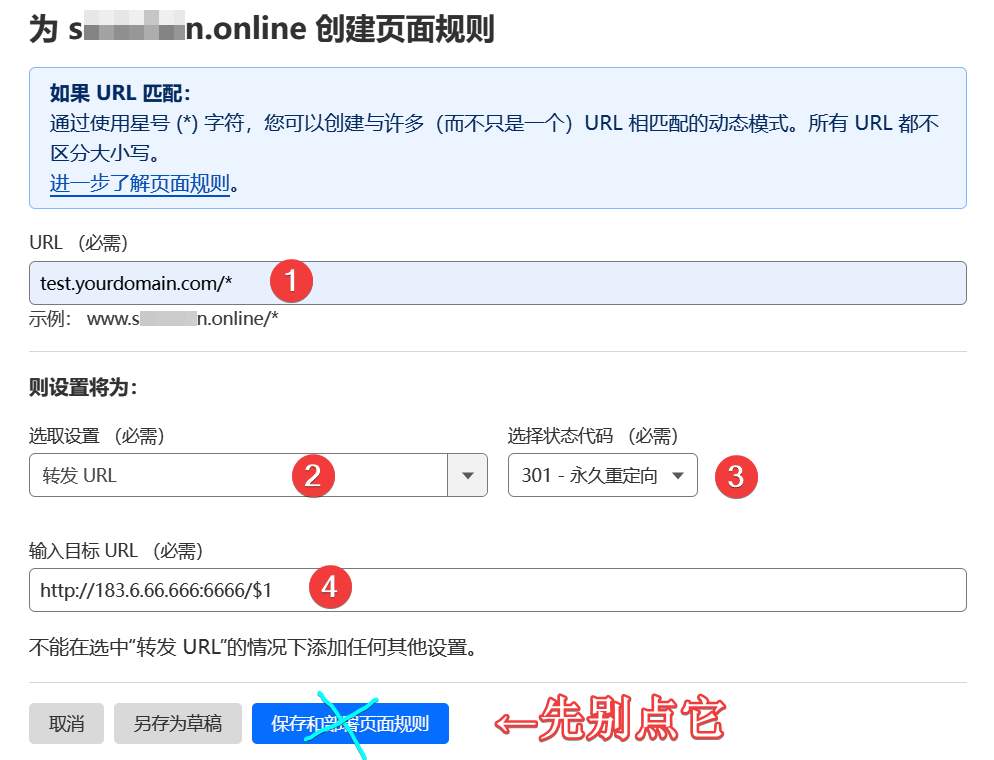Click the 输入目标 URL (必需) label
Viewport: 994px width, 760px height.
116,551
